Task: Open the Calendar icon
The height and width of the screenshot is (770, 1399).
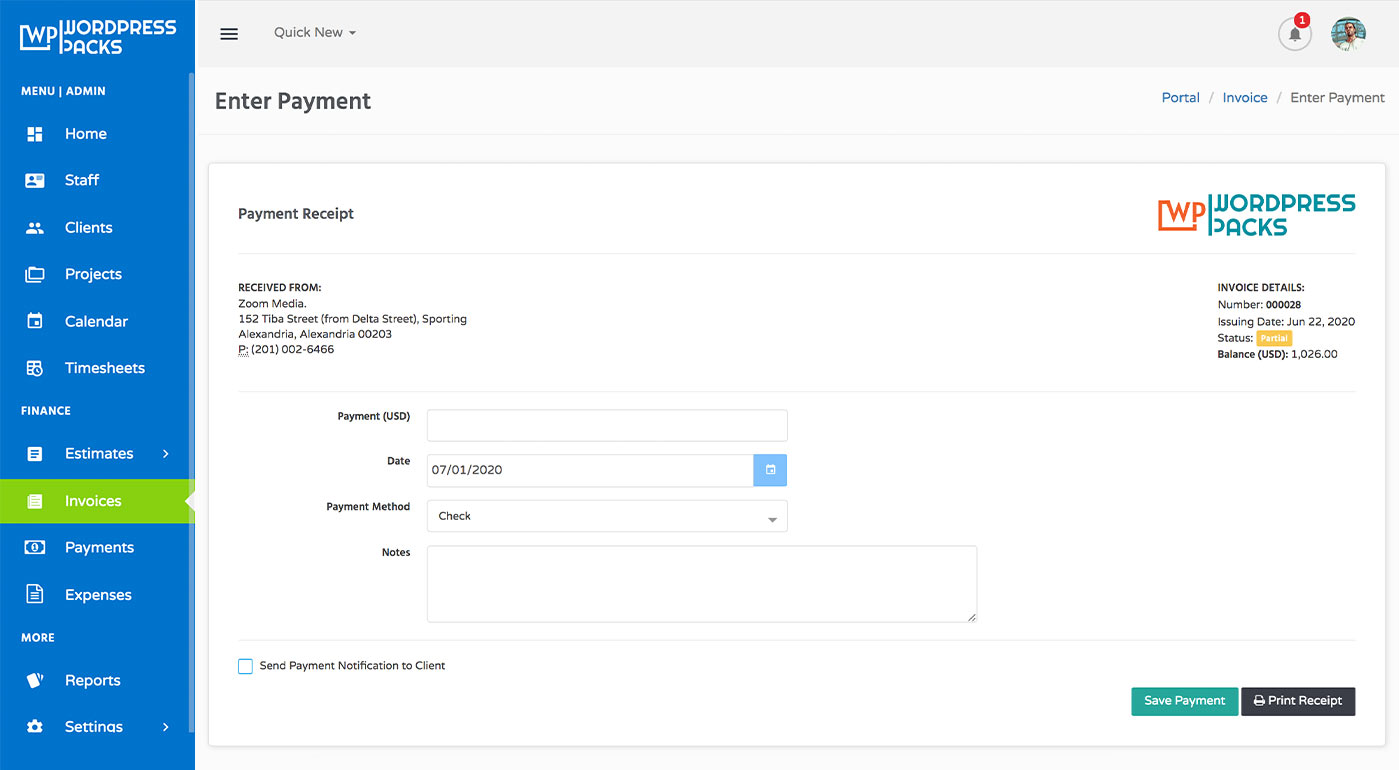Action: point(35,321)
